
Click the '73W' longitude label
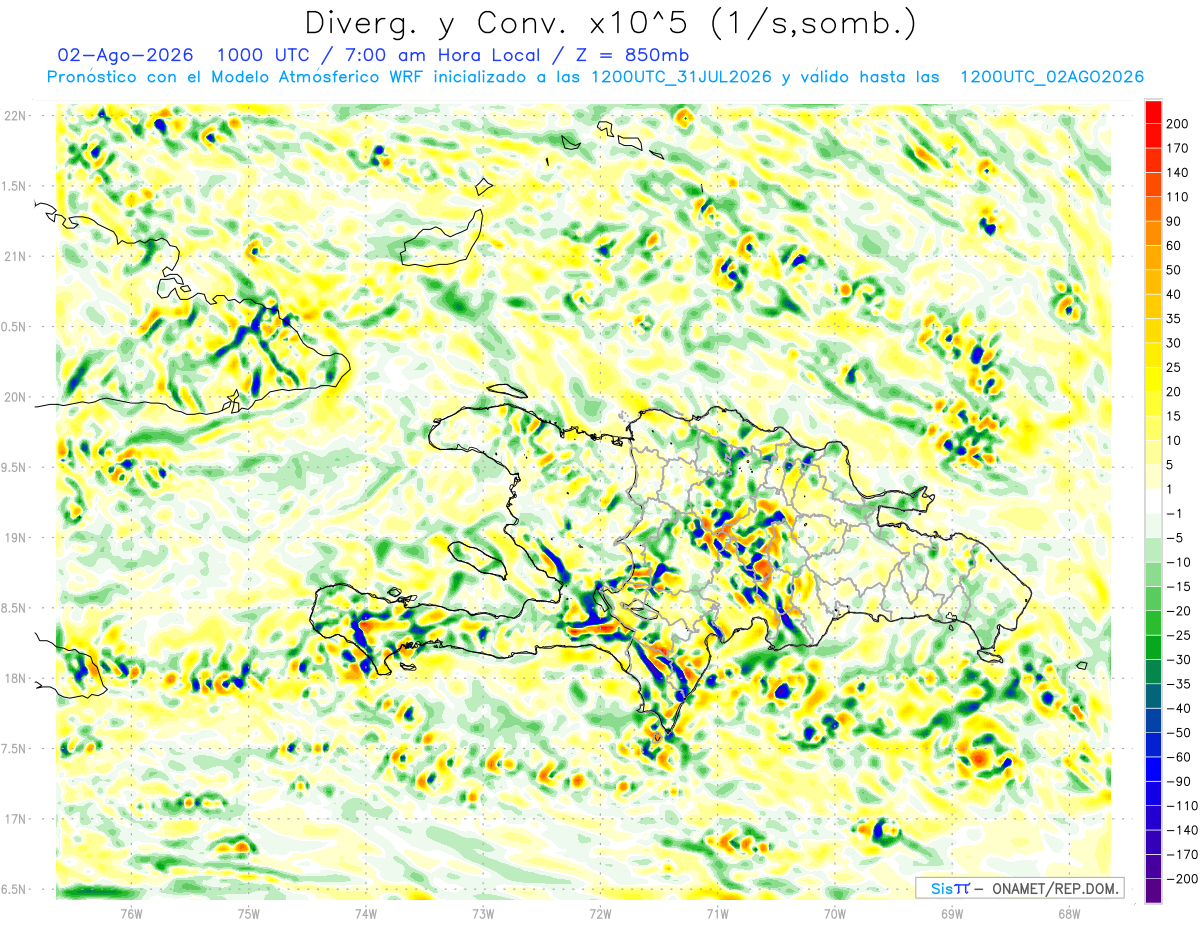483,913
